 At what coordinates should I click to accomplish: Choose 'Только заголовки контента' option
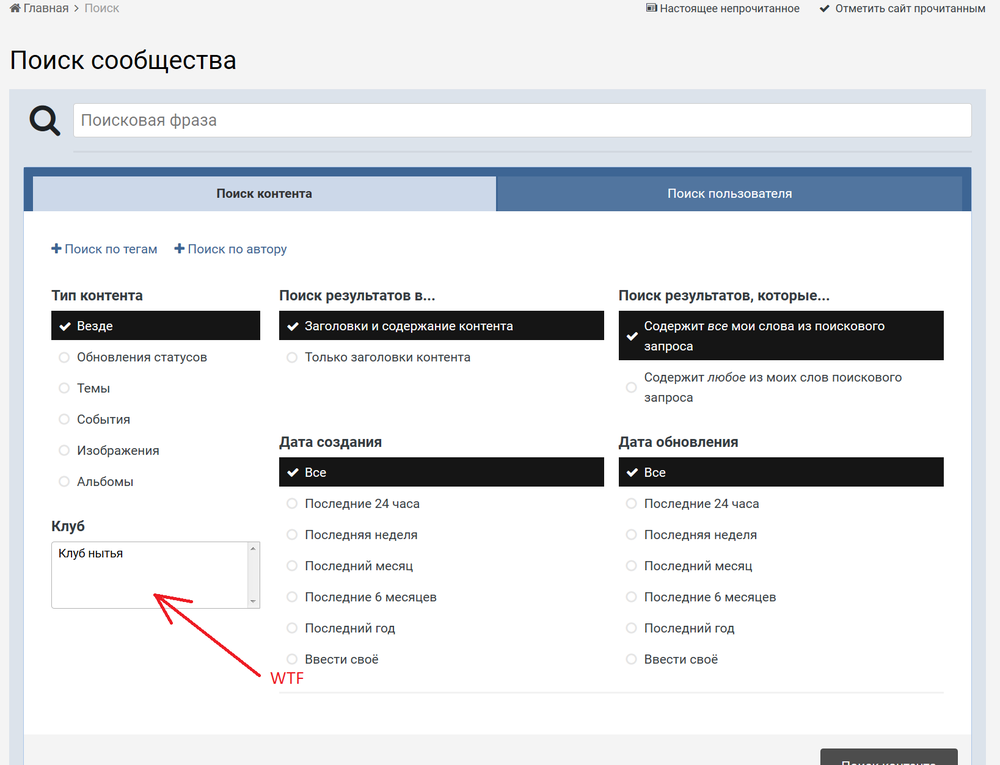(x=387, y=357)
